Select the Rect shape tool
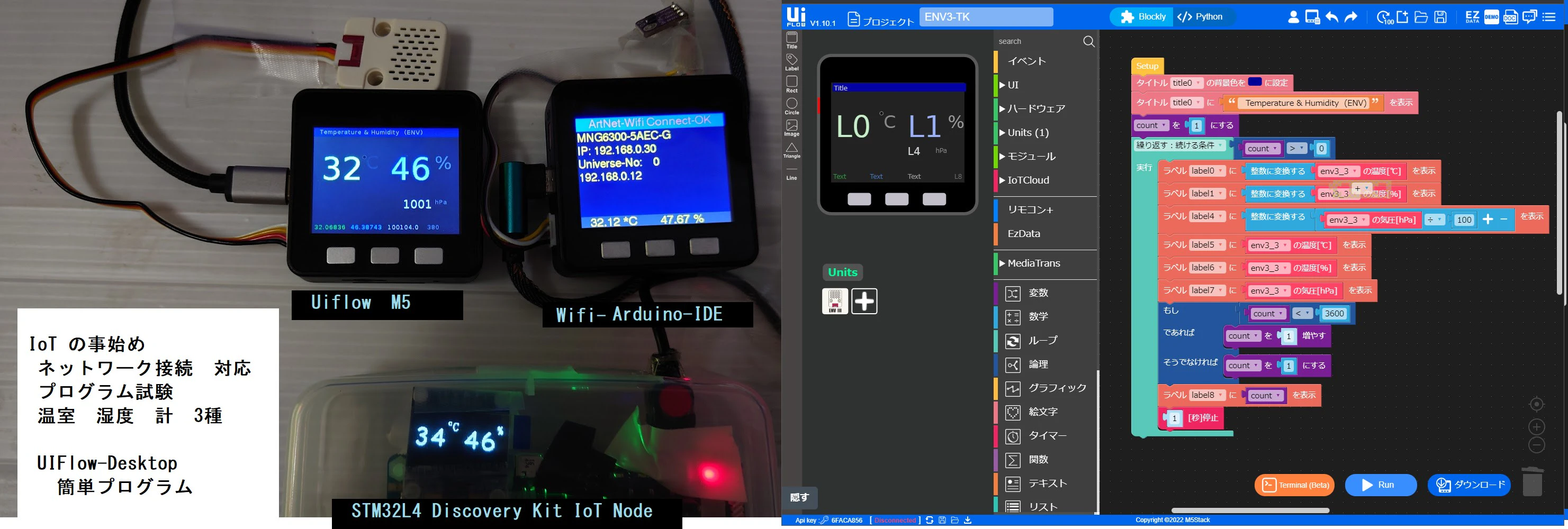This screenshot has width=1568, height=529. pos(791,84)
